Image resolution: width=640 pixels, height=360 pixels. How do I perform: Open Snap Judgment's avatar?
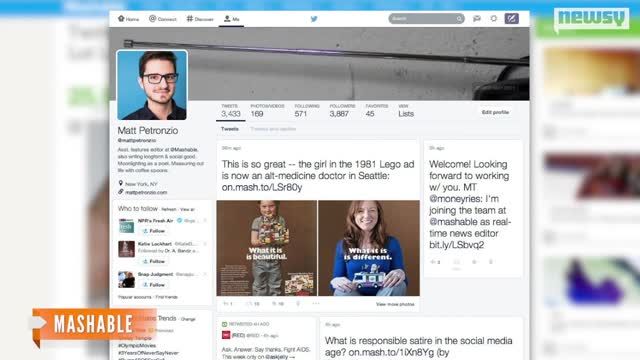[x=126, y=280]
